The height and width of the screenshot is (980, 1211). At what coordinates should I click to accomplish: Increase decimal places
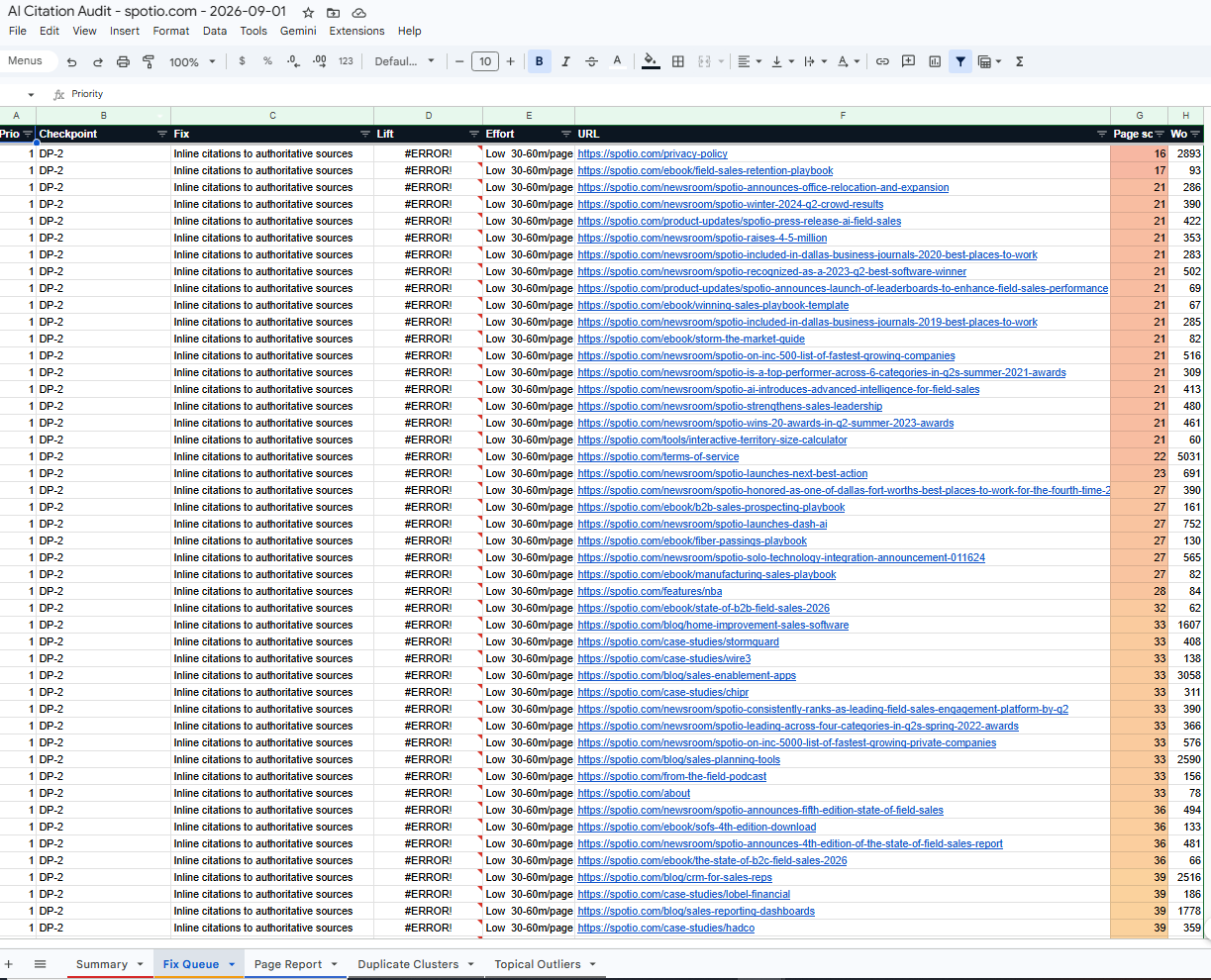click(x=319, y=61)
